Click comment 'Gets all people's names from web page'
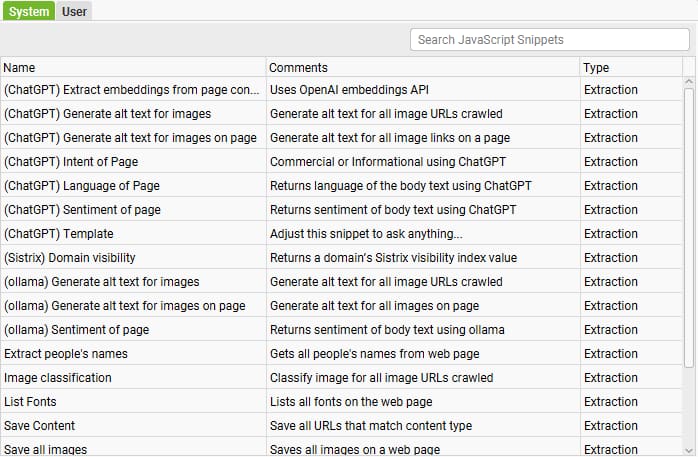The image size is (698, 457). tap(374, 354)
